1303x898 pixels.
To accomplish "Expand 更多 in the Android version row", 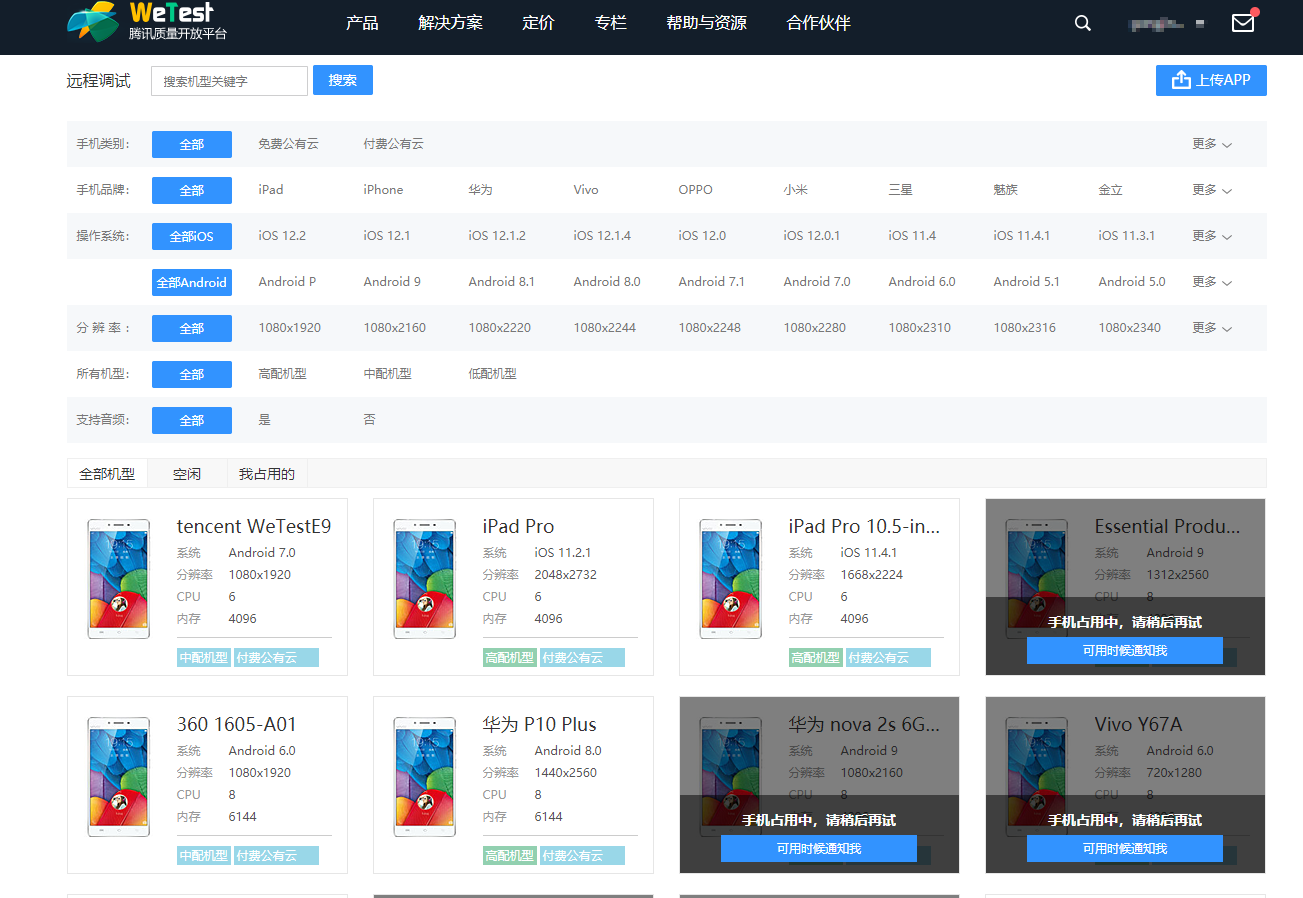I will click(x=1212, y=282).
